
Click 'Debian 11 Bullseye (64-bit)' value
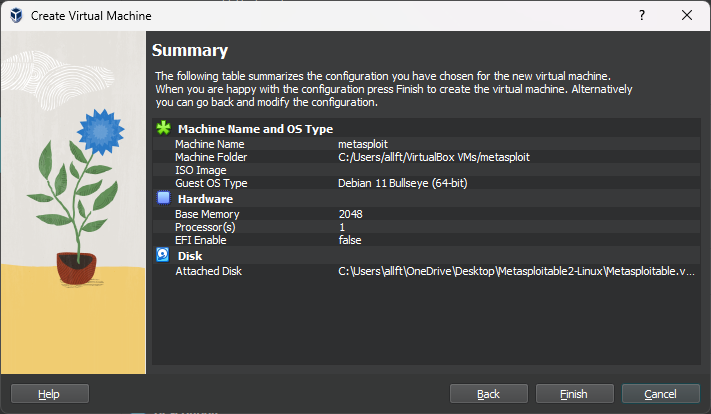[x=403, y=183]
